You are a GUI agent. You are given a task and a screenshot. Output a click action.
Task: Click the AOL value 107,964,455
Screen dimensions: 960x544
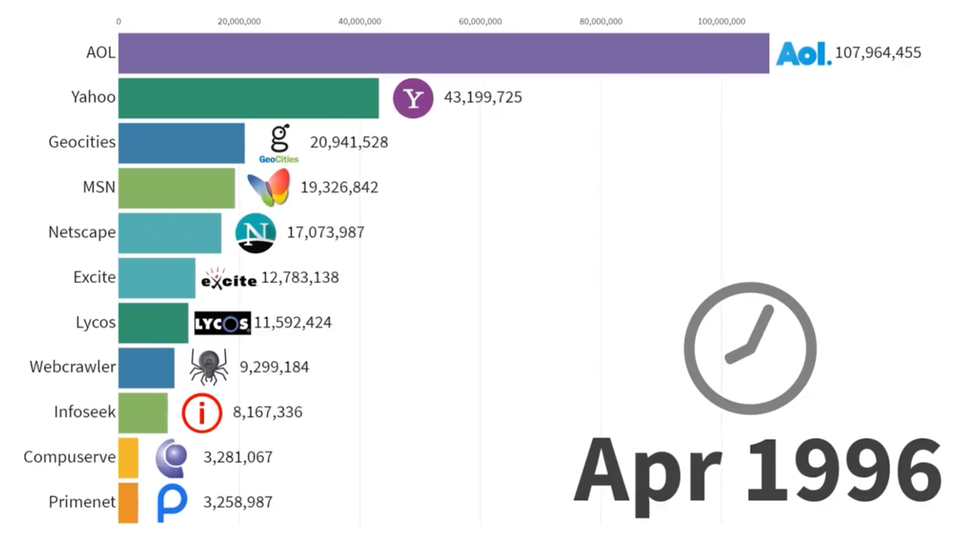[x=878, y=53]
